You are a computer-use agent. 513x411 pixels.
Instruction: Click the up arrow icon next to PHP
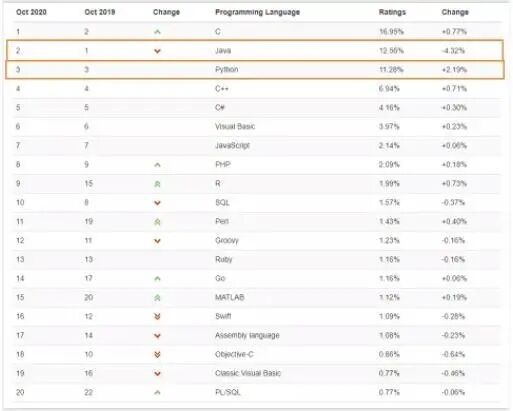[x=157, y=165]
